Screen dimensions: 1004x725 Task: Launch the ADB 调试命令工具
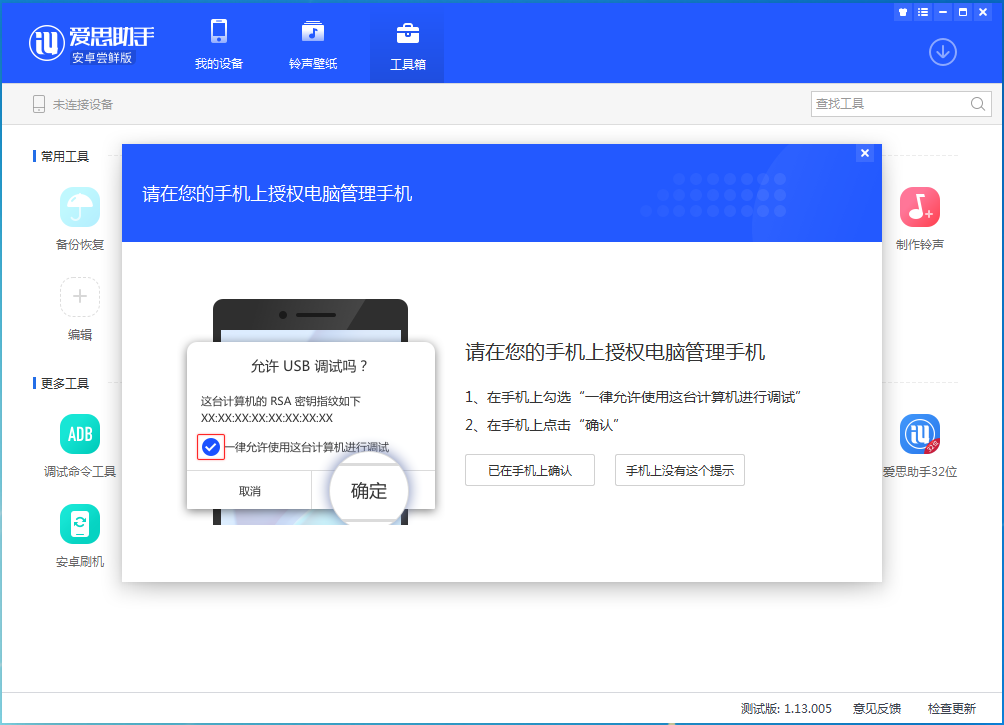click(79, 434)
